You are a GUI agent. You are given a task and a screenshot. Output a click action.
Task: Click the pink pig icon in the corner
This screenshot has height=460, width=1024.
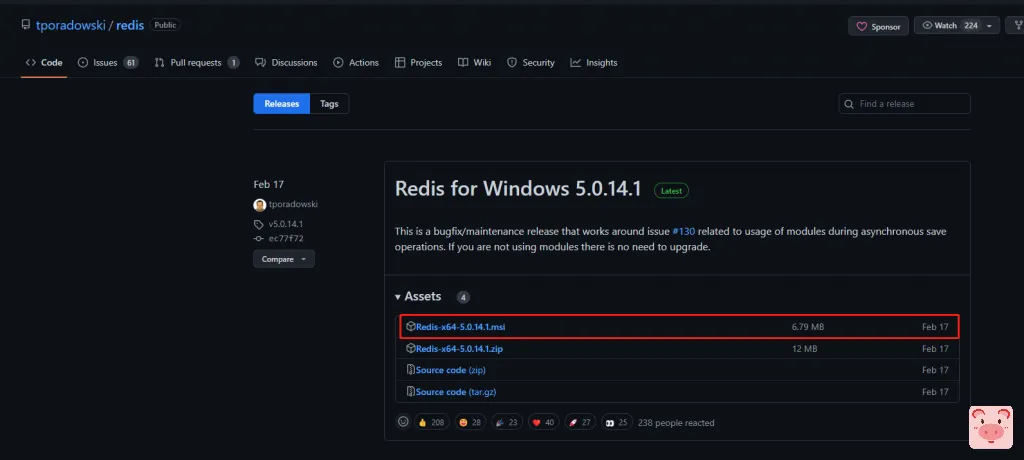pos(990,427)
